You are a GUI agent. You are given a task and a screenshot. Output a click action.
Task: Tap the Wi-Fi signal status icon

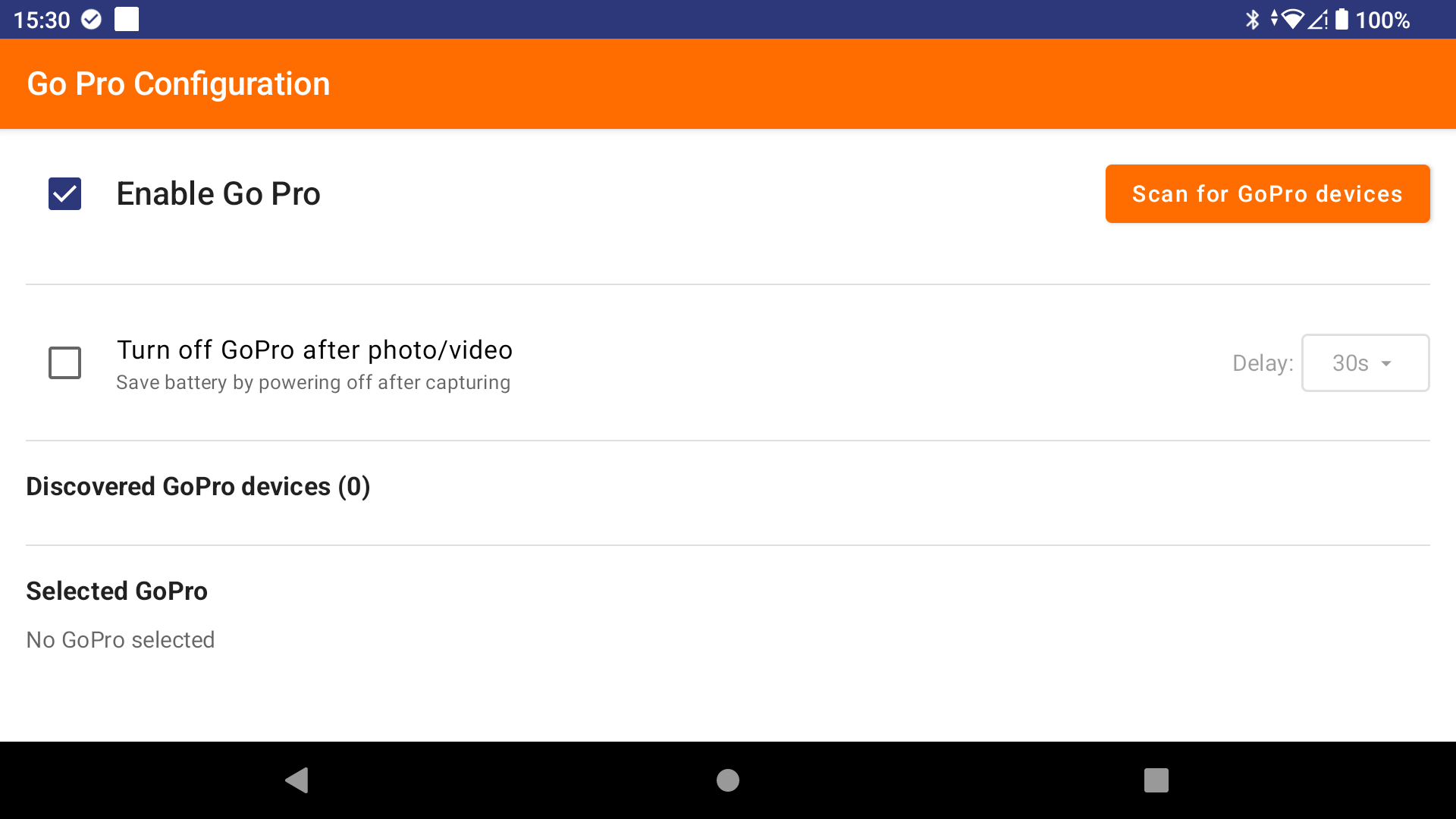click(1291, 20)
